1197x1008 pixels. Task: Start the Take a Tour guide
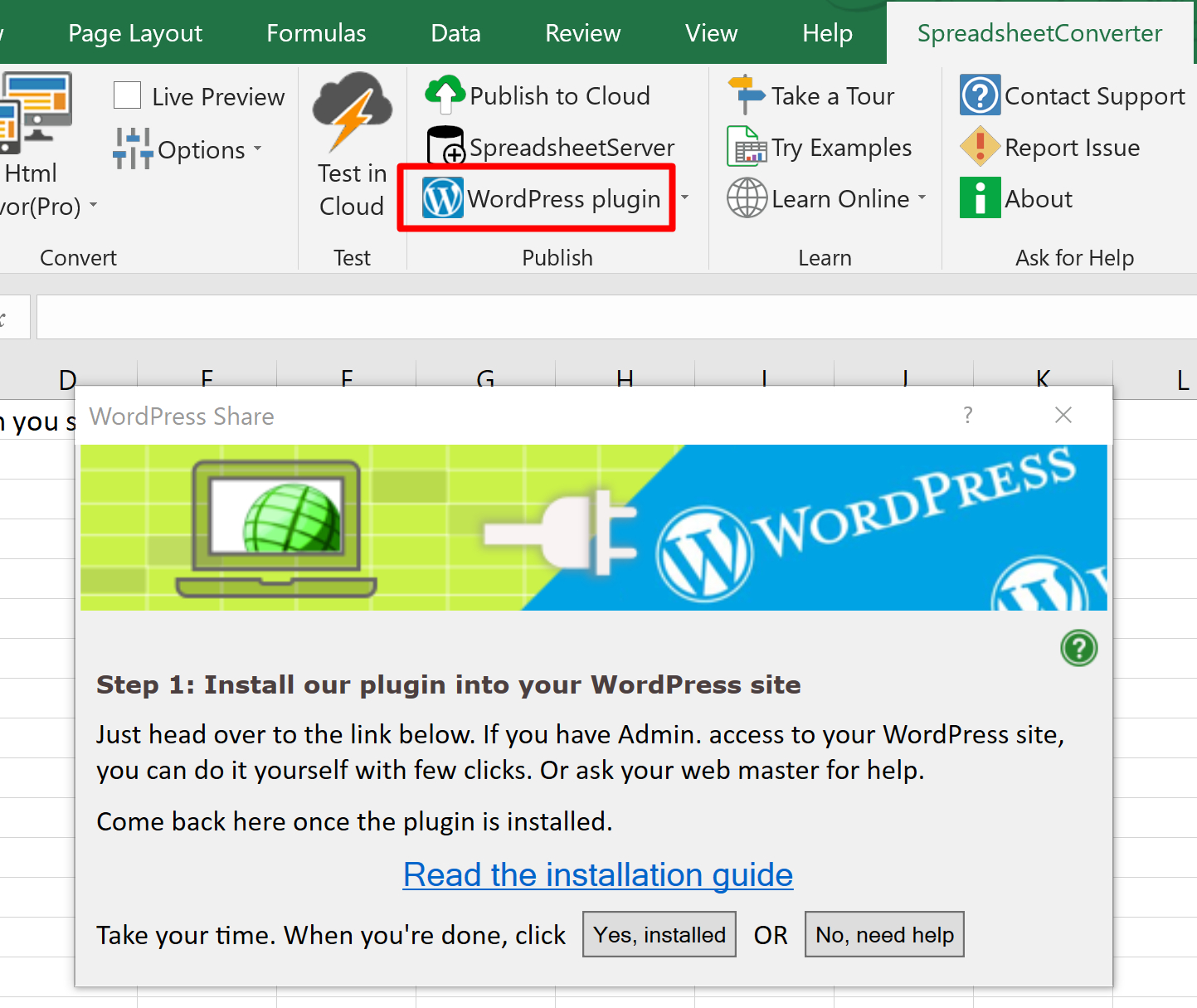pos(745,95)
